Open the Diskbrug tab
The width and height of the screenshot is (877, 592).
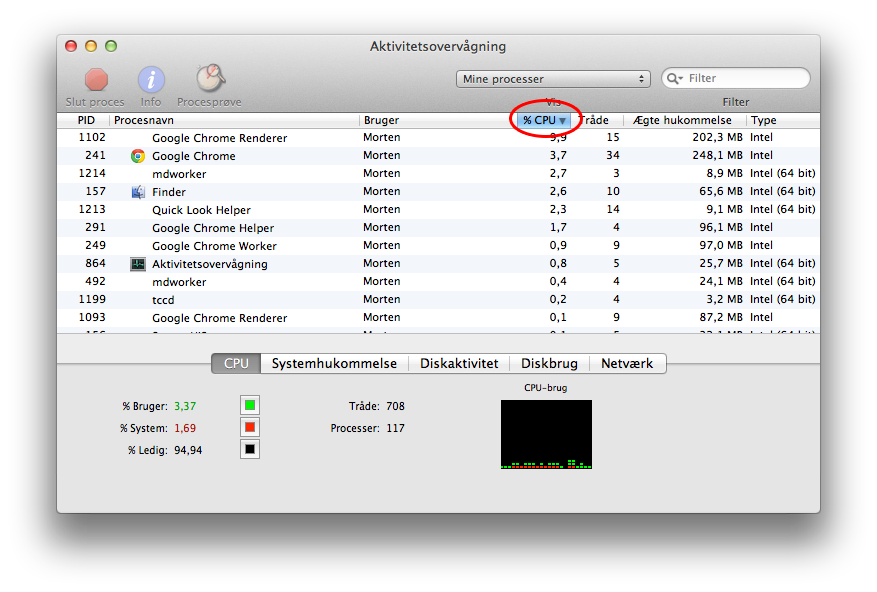click(549, 363)
